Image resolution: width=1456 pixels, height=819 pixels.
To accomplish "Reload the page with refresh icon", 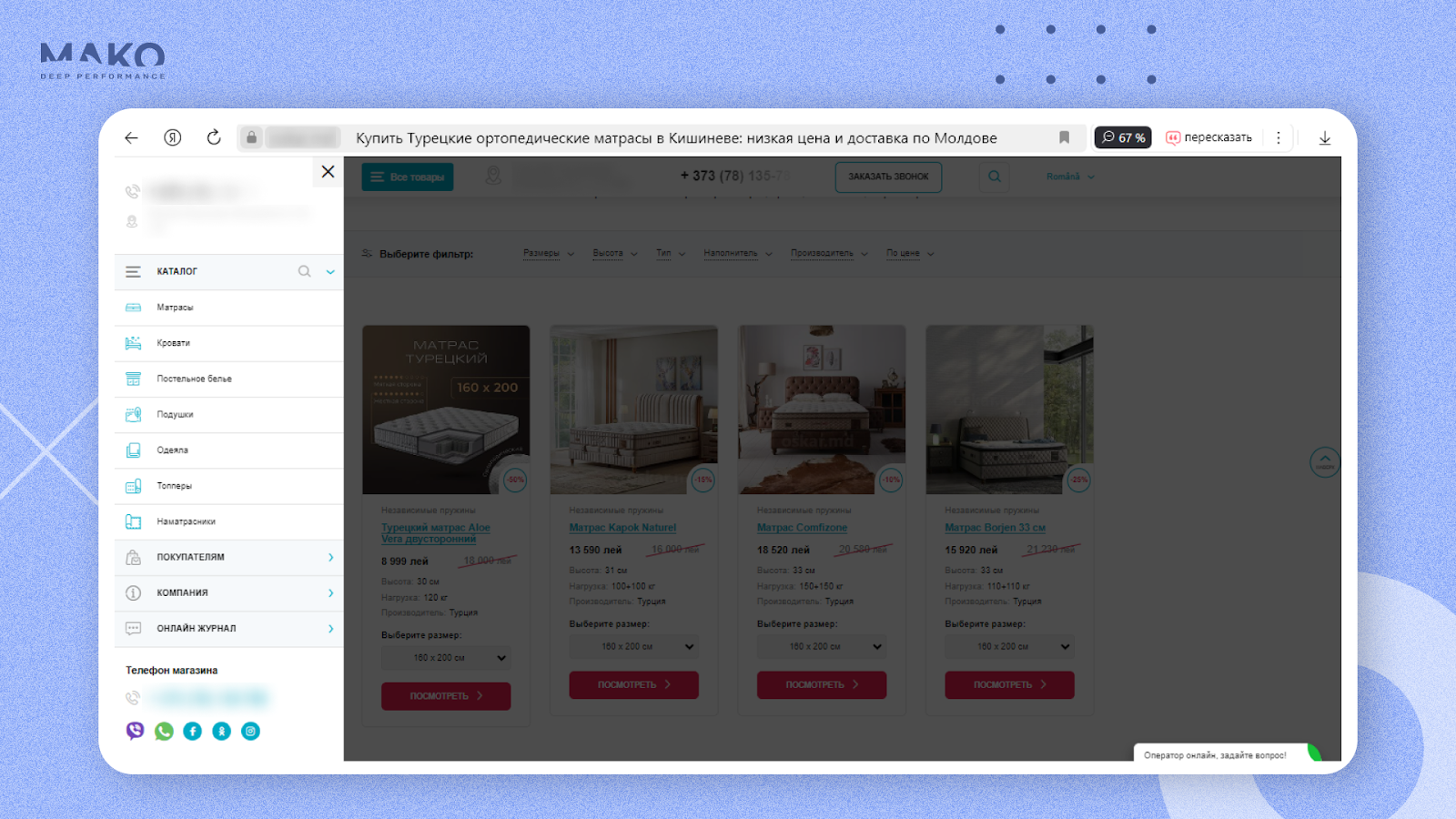I will coord(214,137).
